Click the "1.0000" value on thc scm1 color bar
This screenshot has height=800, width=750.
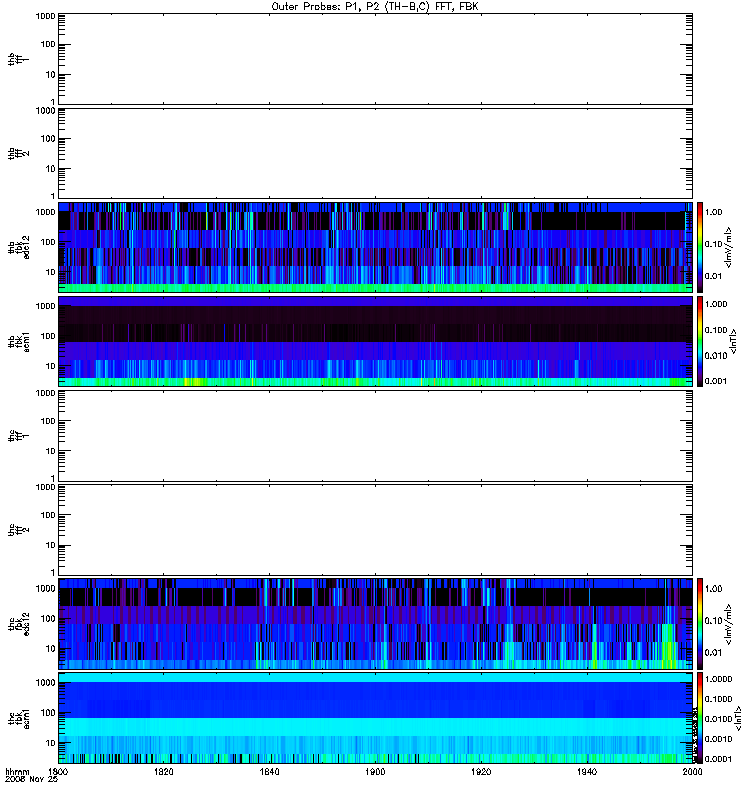click(x=718, y=679)
